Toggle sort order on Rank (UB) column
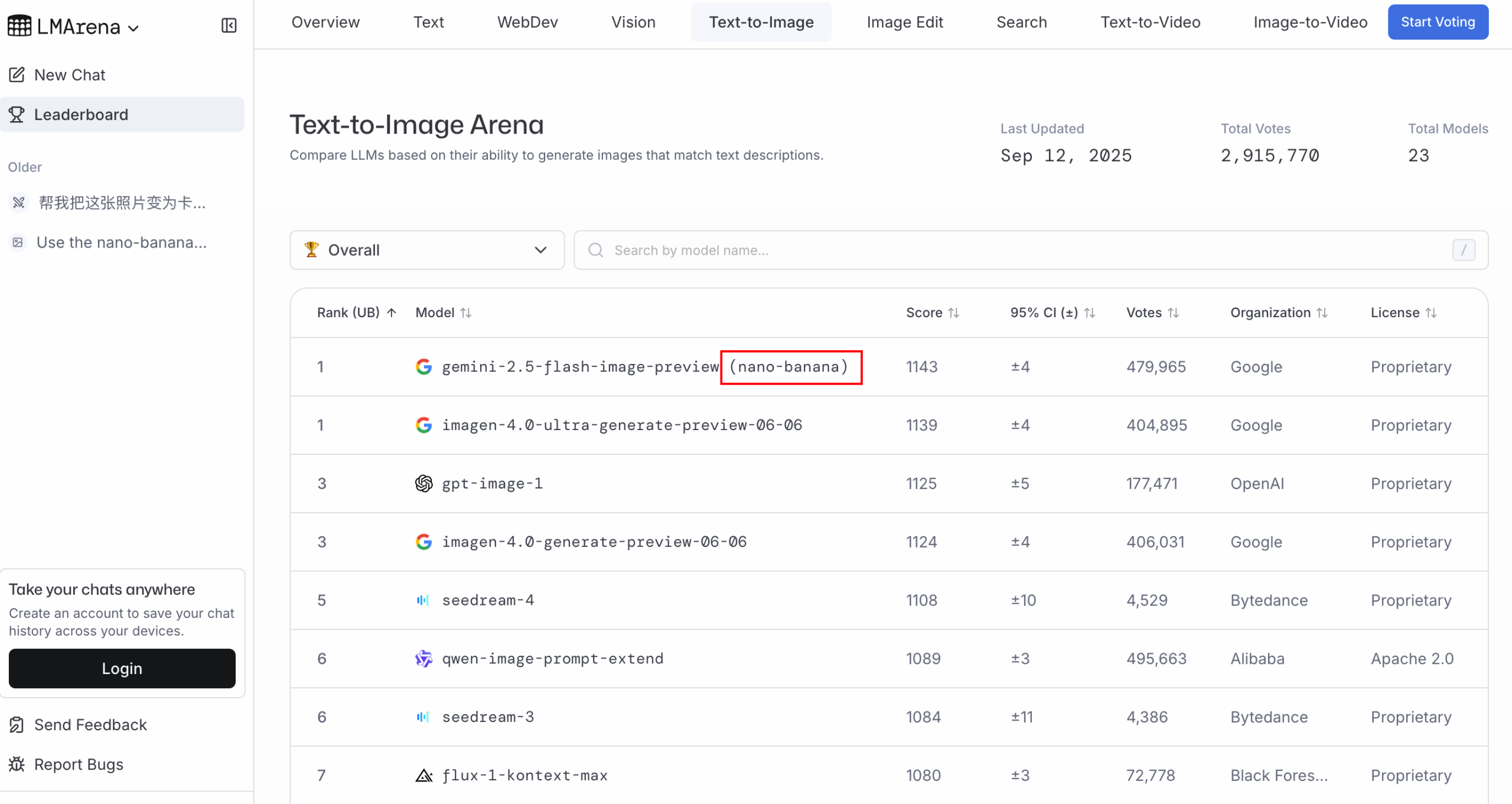Image resolution: width=1512 pixels, height=804 pixels. (391, 313)
